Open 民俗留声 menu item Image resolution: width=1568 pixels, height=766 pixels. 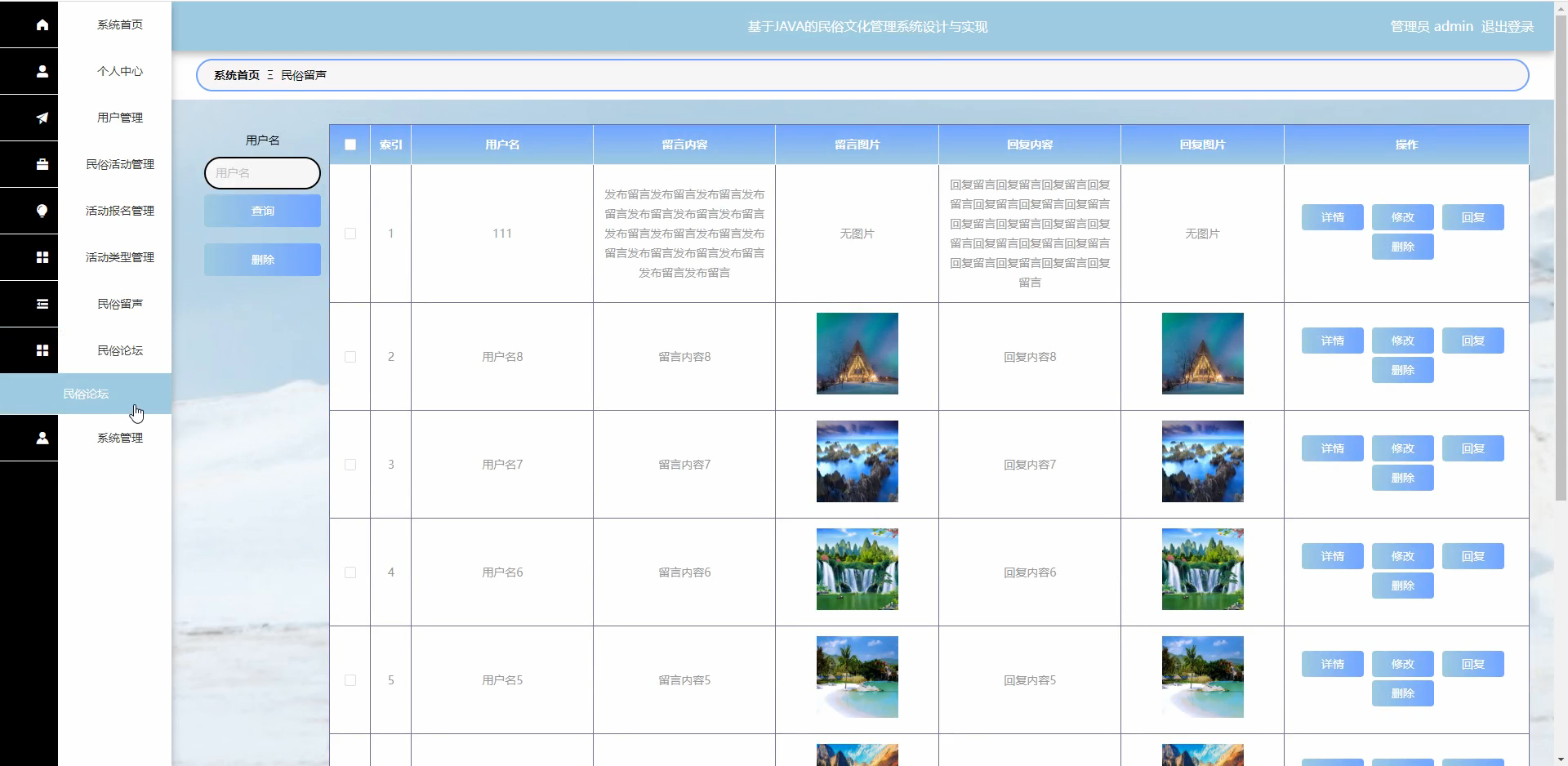120,304
